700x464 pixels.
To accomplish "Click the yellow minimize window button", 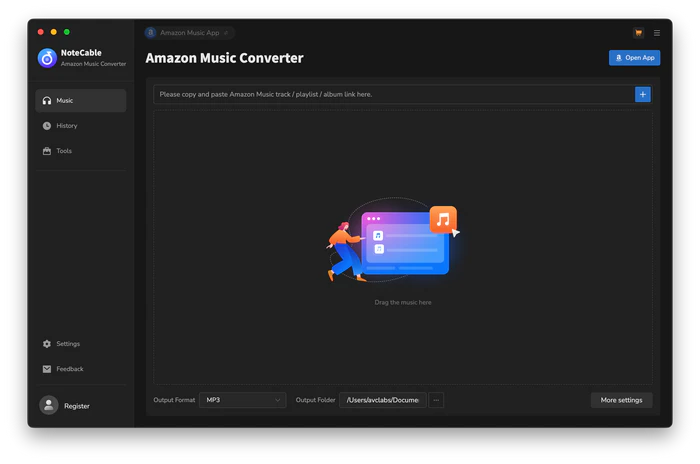I will click(54, 32).
